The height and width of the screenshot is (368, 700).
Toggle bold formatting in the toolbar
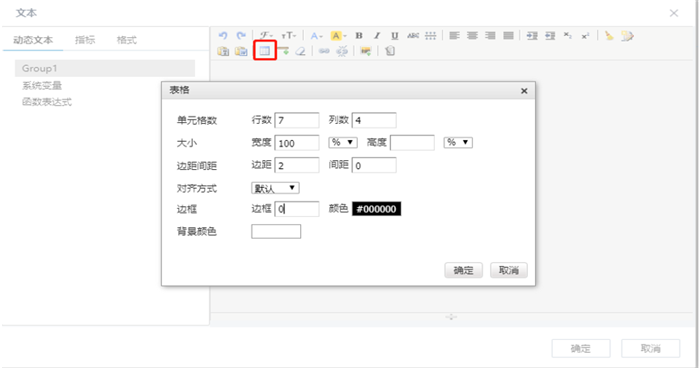click(358, 36)
